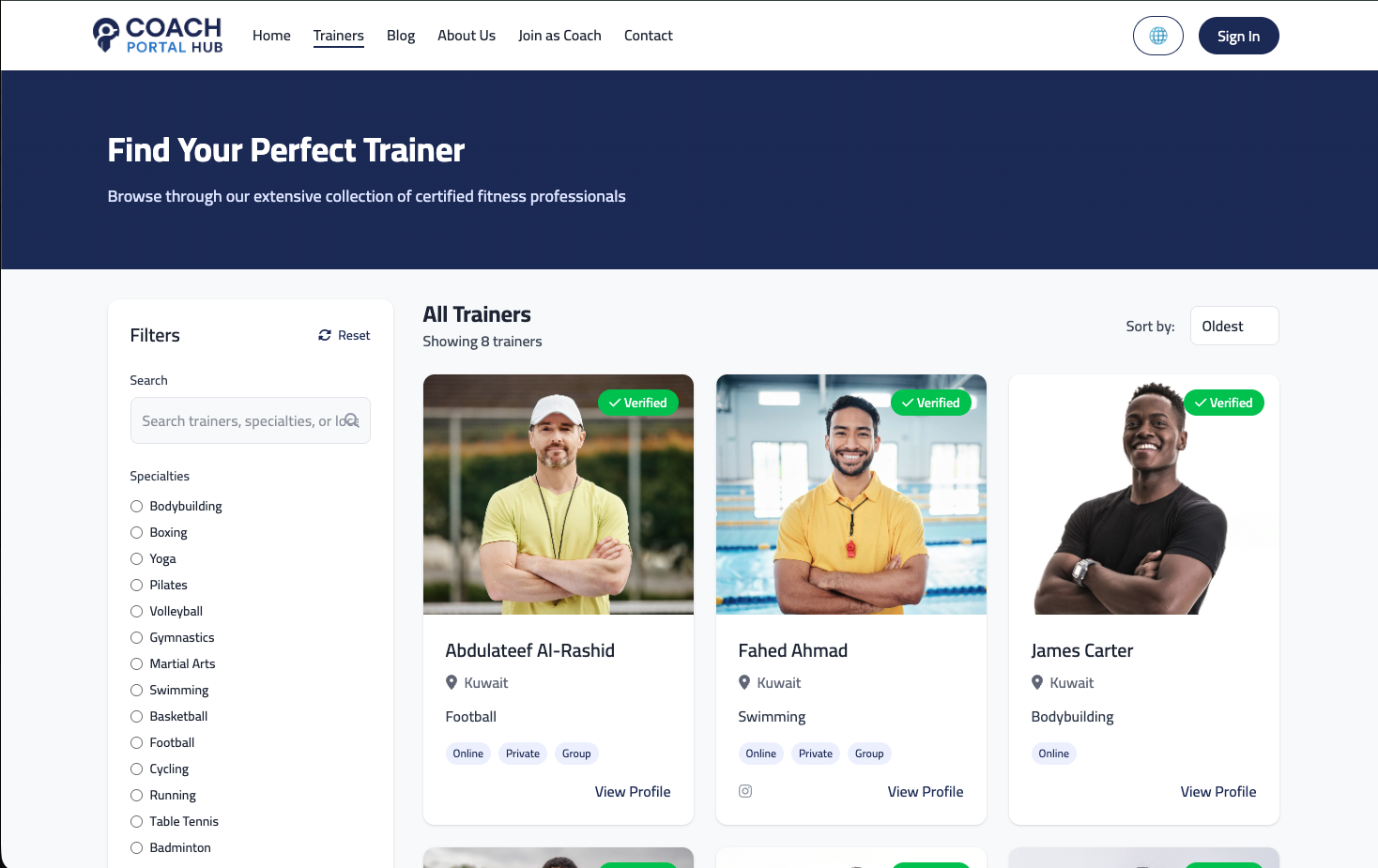Open the Contact navigation item

(x=648, y=35)
